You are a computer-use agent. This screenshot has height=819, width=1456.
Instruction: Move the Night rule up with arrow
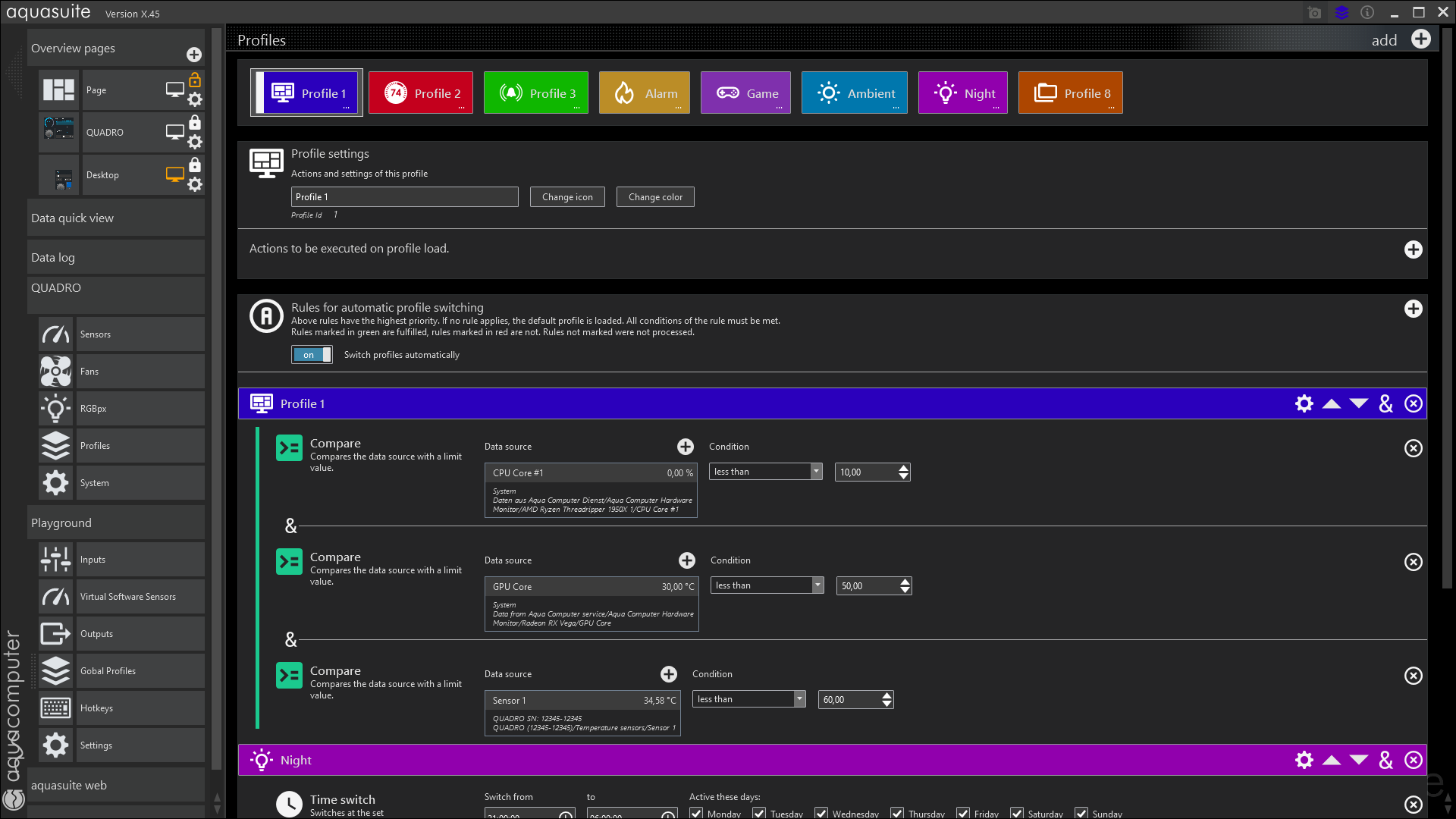1331,760
